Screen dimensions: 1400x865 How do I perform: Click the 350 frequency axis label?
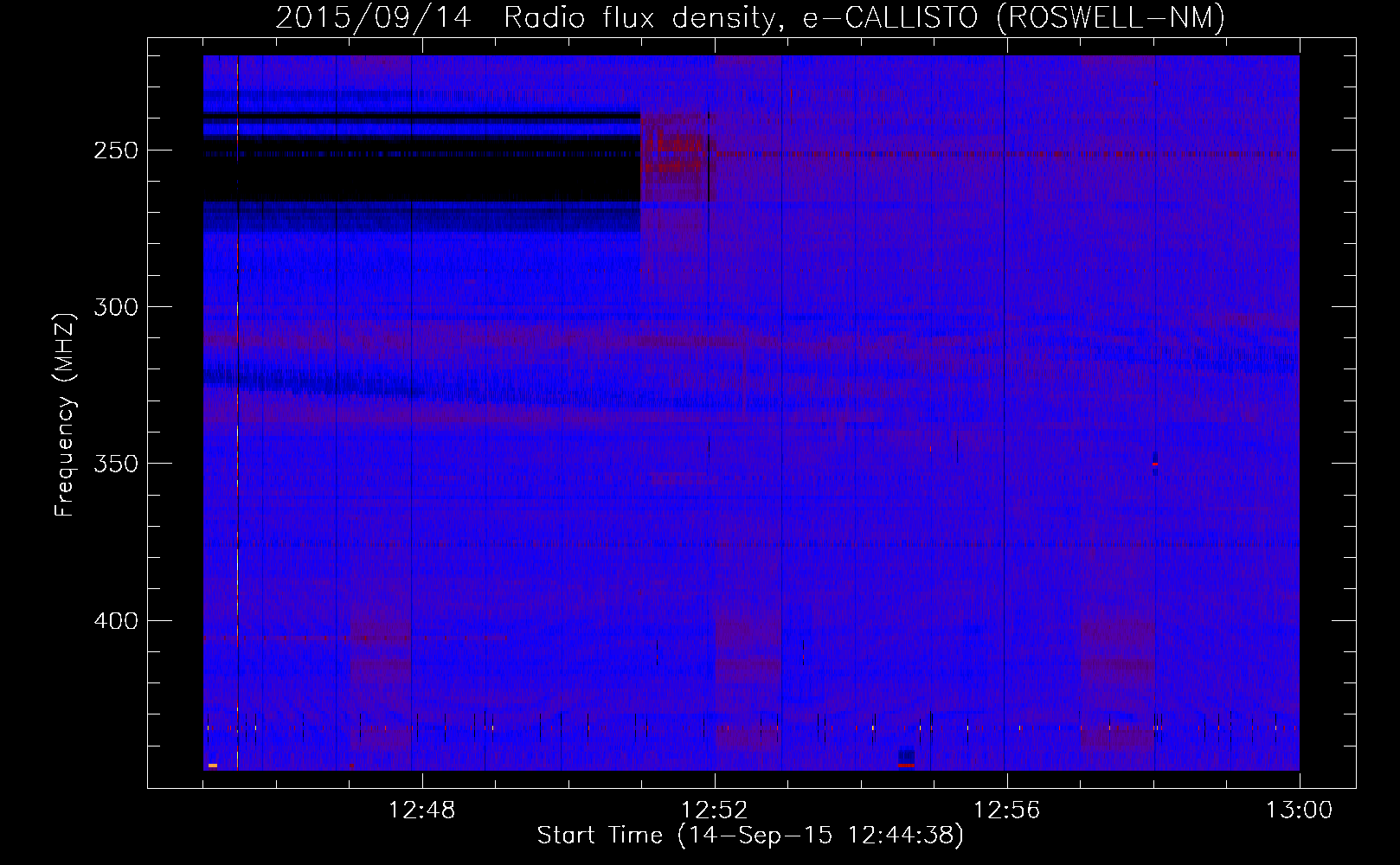pos(115,464)
